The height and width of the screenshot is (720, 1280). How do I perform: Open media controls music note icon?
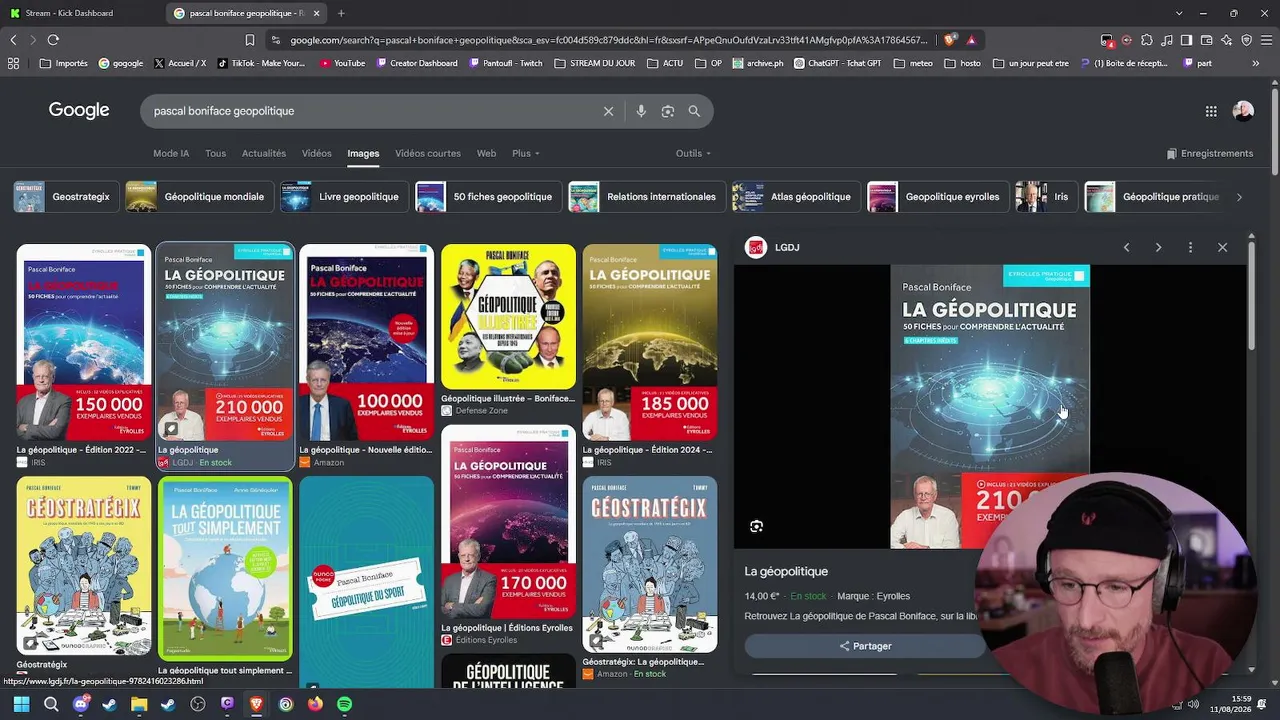[1167, 40]
